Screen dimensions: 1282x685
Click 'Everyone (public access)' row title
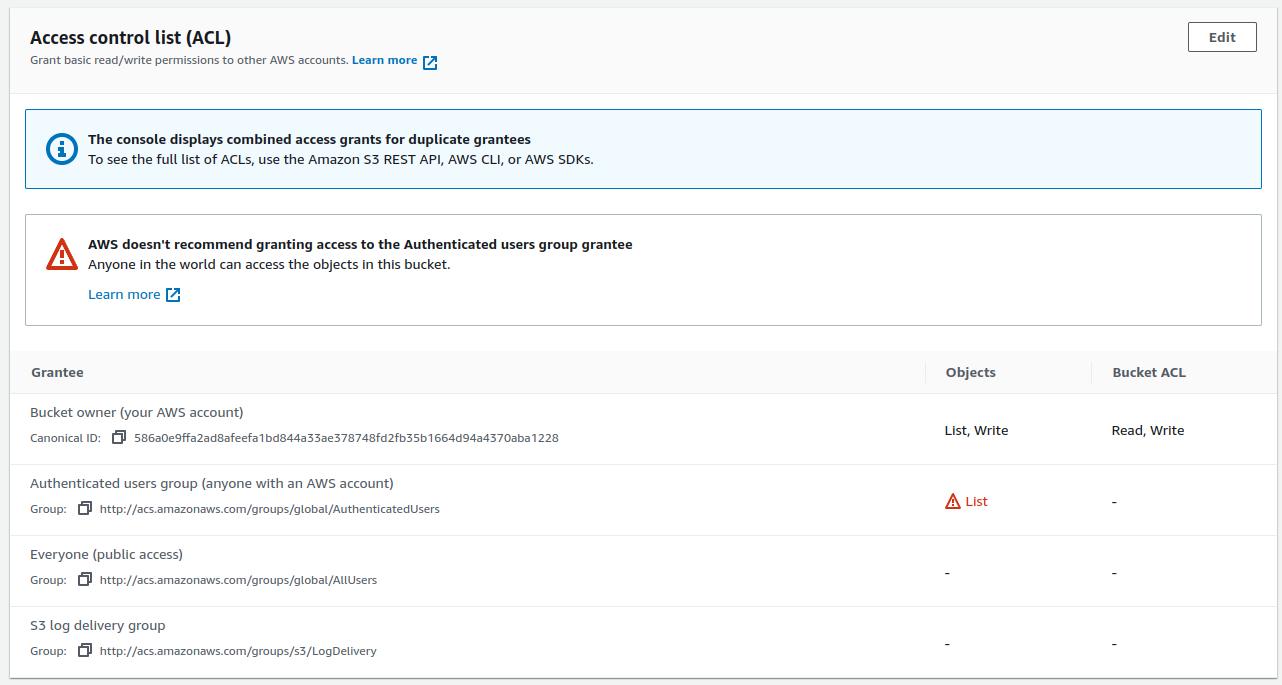pos(106,554)
